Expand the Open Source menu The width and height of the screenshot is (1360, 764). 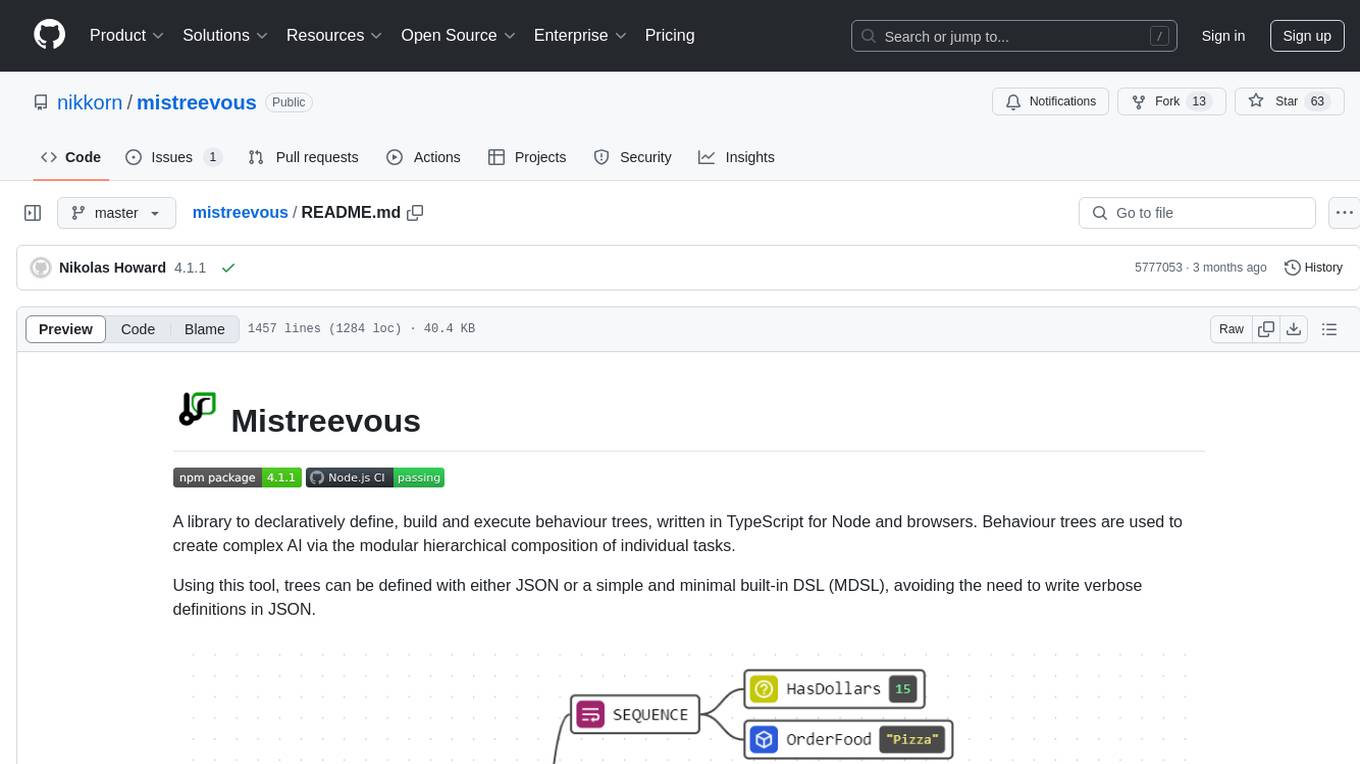[x=458, y=35]
